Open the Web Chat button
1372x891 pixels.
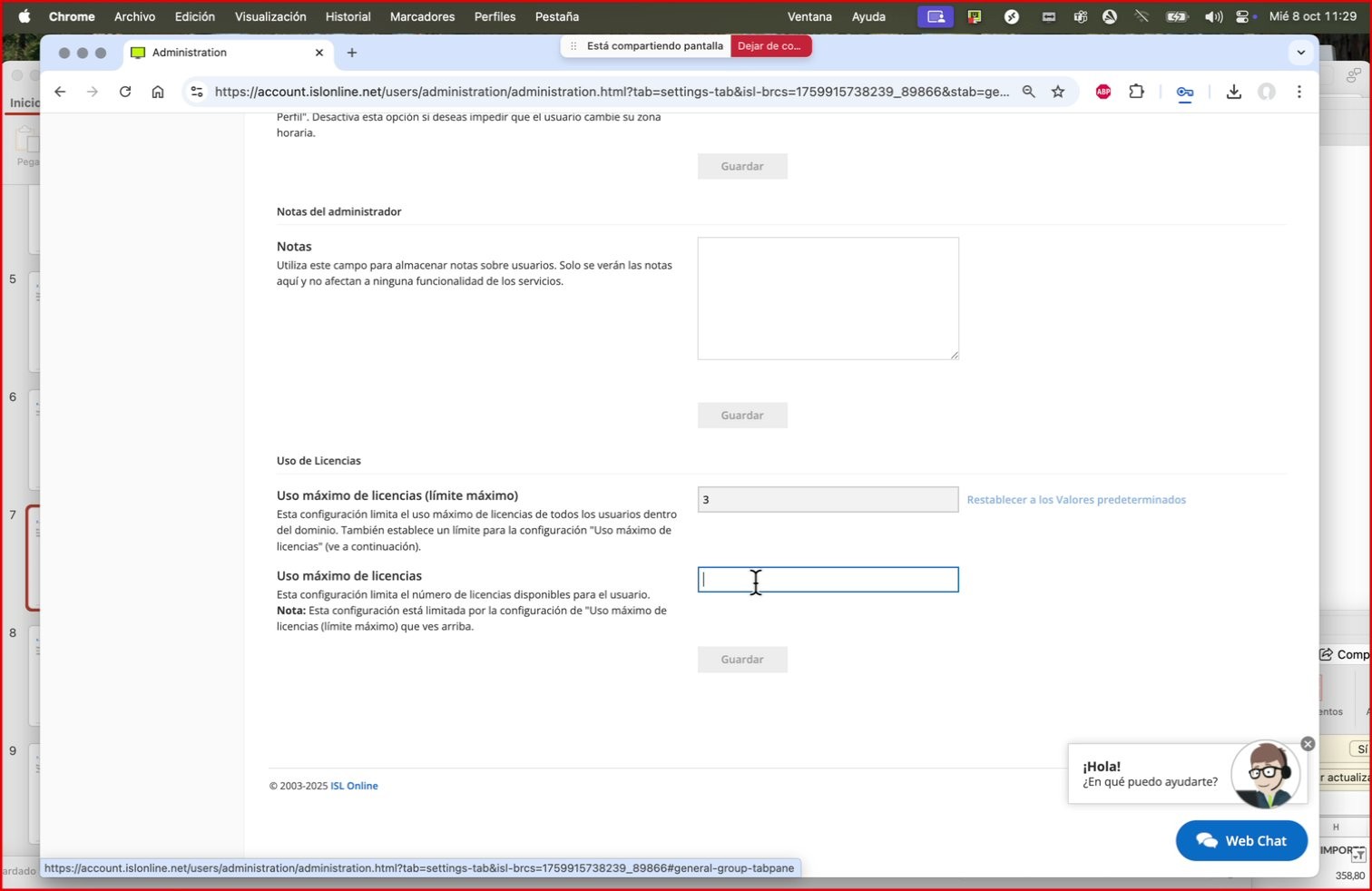(x=1241, y=840)
